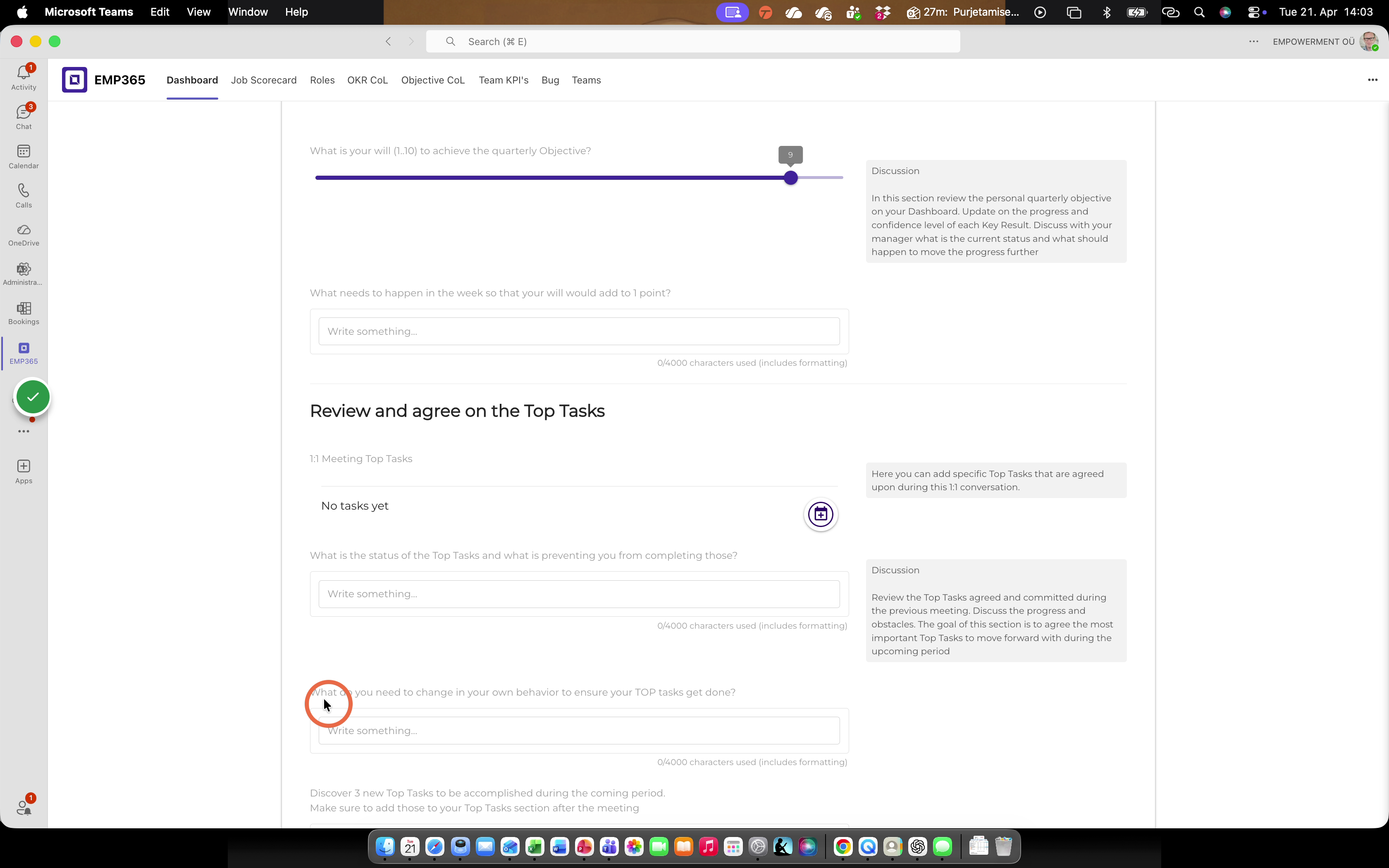Open Calls in the Teams sidebar
The height and width of the screenshot is (868, 1389).
[x=24, y=196]
